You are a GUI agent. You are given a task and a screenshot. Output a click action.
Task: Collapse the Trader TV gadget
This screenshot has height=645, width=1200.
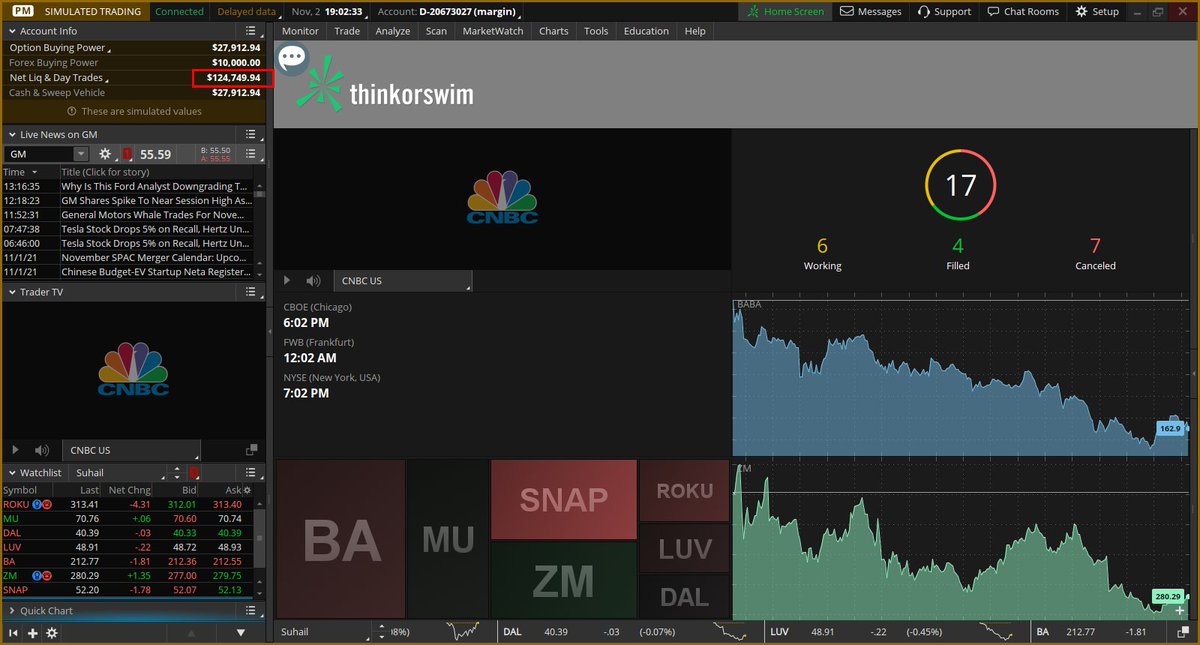pyautogui.click(x=11, y=292)
